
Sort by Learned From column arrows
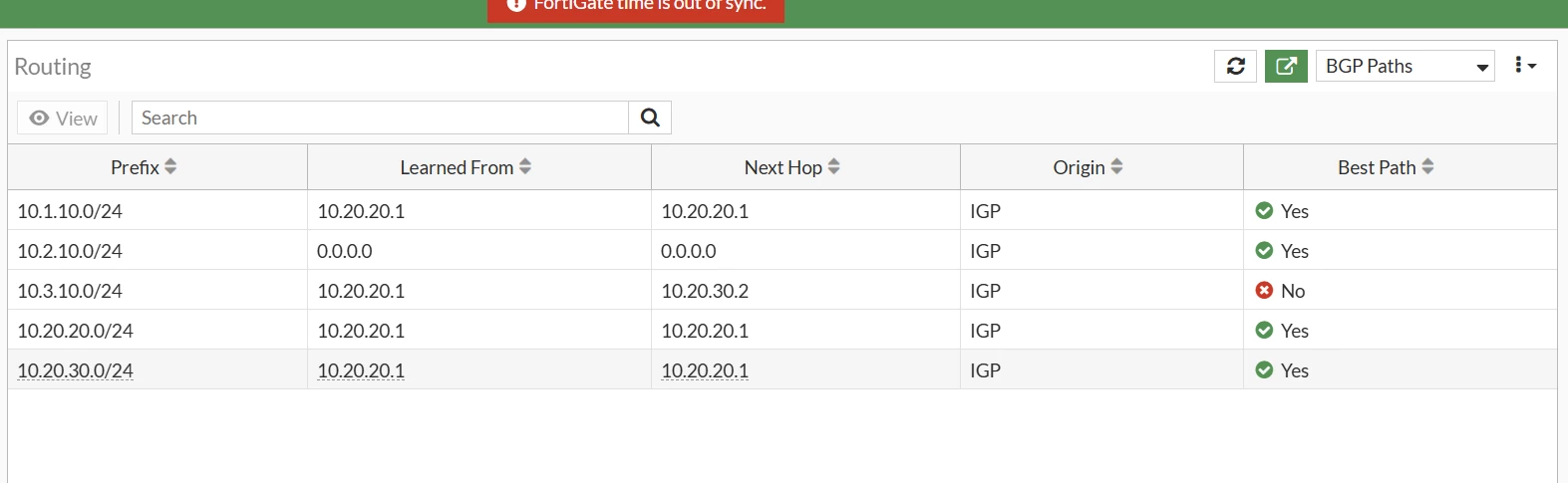[525, 167]
